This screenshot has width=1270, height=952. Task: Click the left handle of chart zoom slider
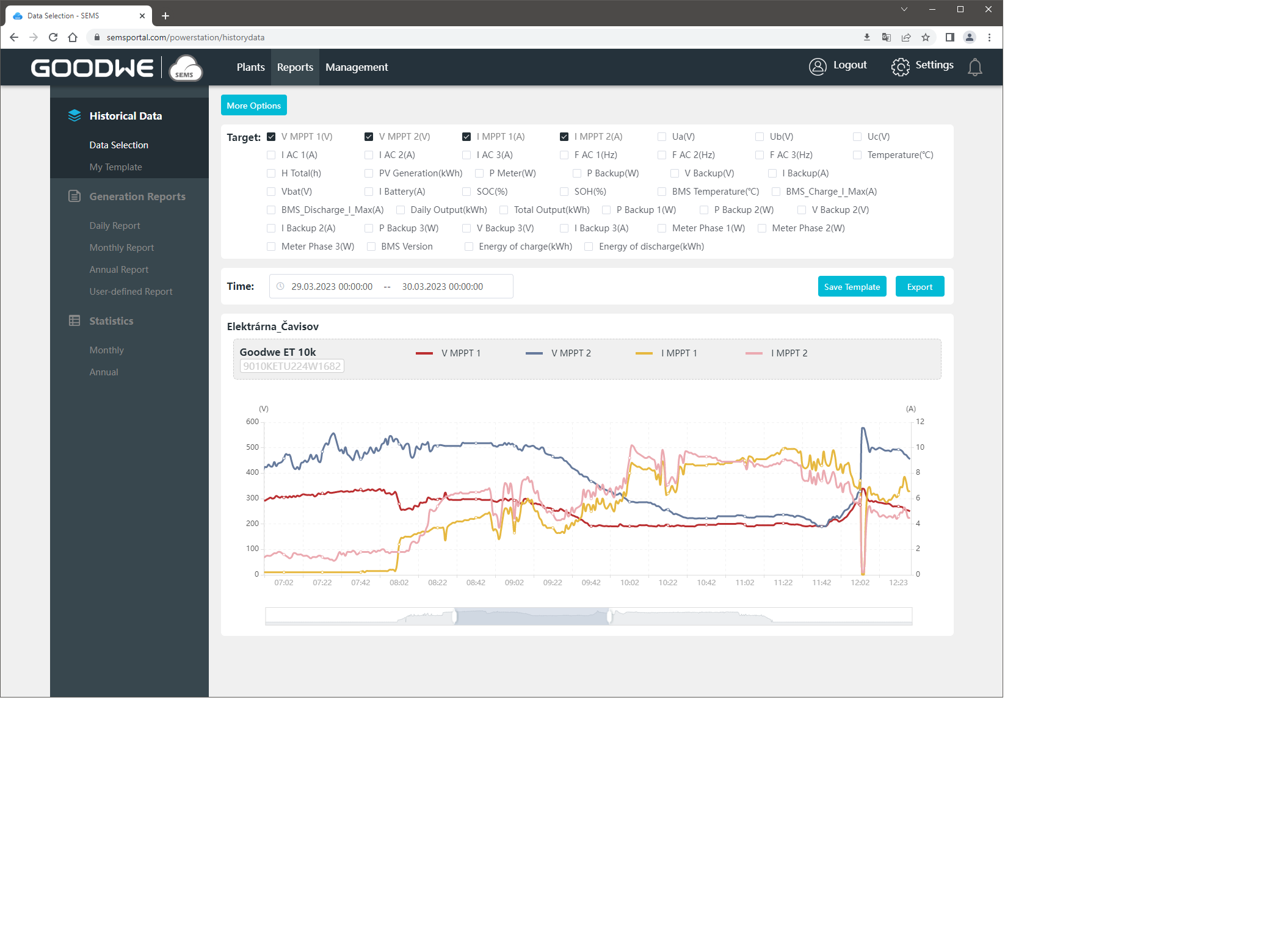tap(455, 617)
